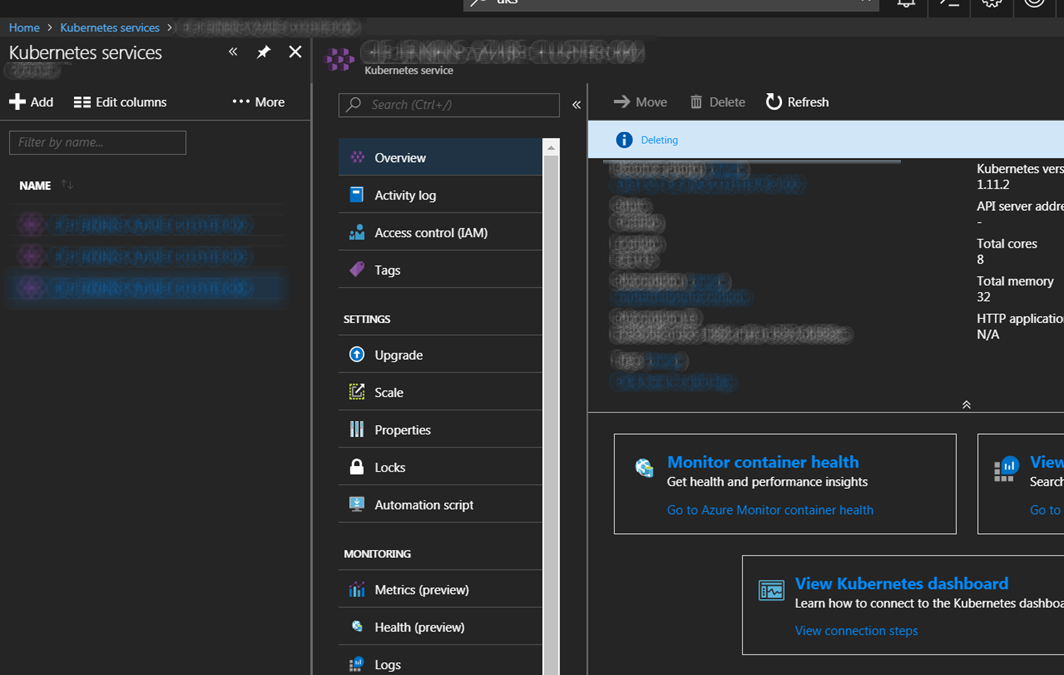Image resolution: width=1064 pixels, height=675 pixels.
Task: Focus the Filter by name field
Action: pyautogui.click(x=98, y=142)
